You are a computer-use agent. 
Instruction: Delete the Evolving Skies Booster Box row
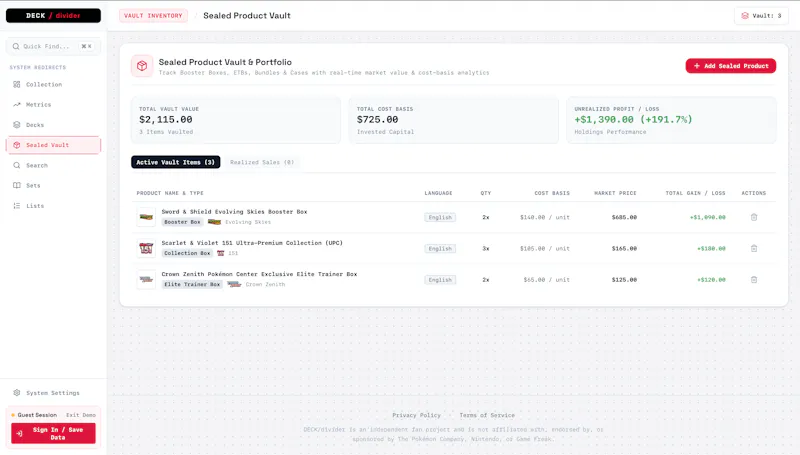pos(754,217)
